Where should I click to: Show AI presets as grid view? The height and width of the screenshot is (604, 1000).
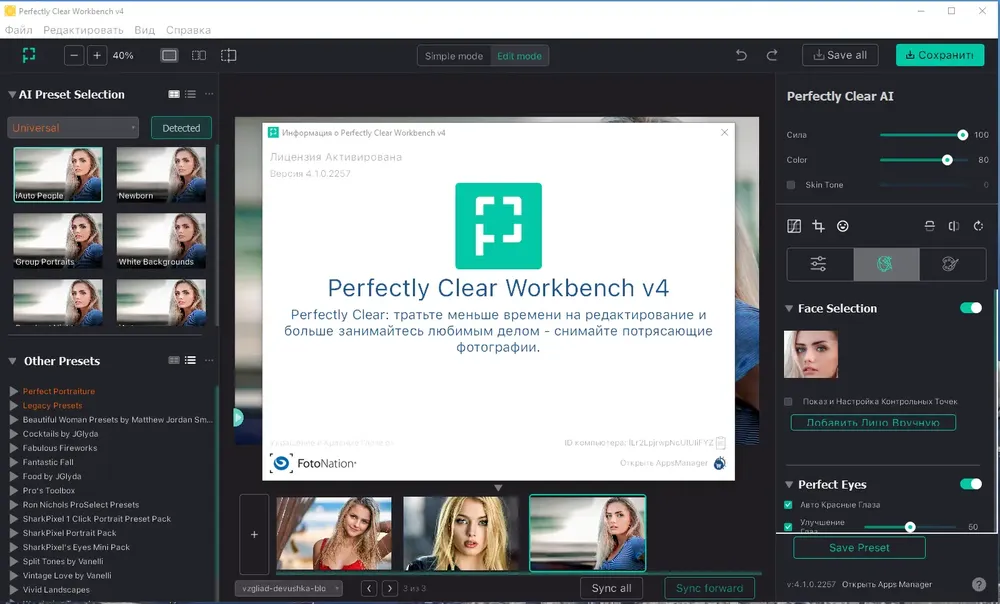click(x=173, y=94)
